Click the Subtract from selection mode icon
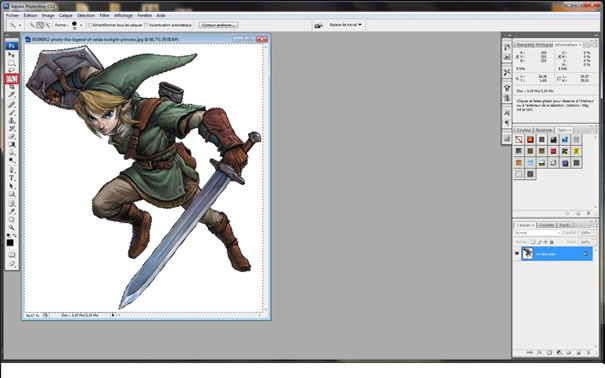 click(x=47, y=25)
